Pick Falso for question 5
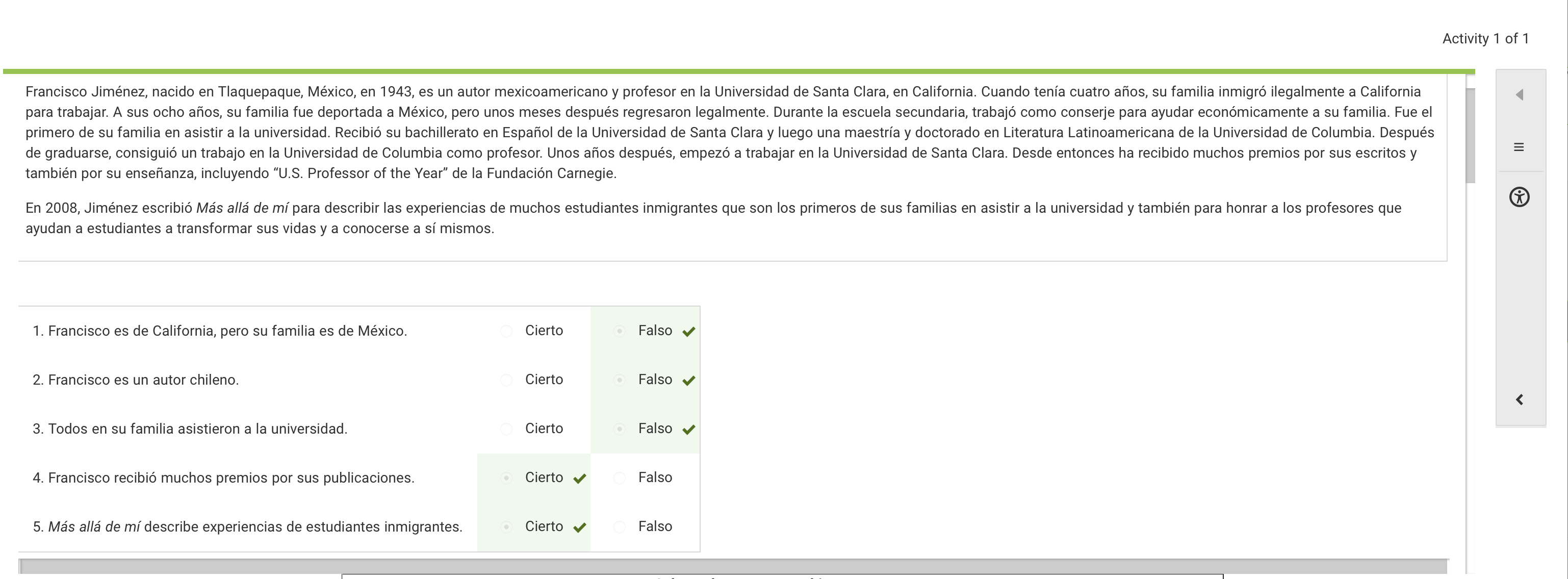Image resolution: width=1568 pixels, height=579 pixels. coord(620,526)
